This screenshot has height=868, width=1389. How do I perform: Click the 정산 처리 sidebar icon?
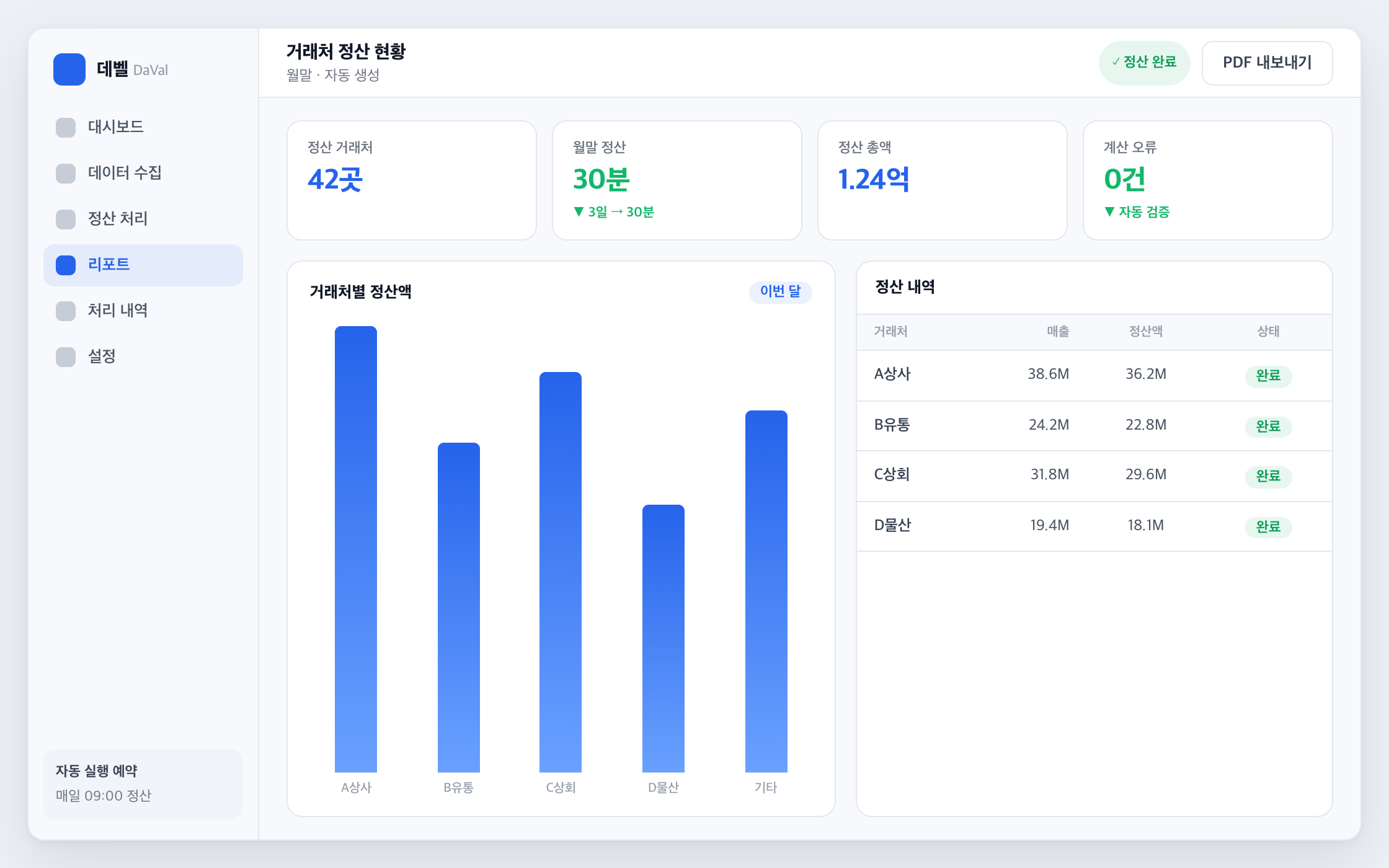point(66,219)
